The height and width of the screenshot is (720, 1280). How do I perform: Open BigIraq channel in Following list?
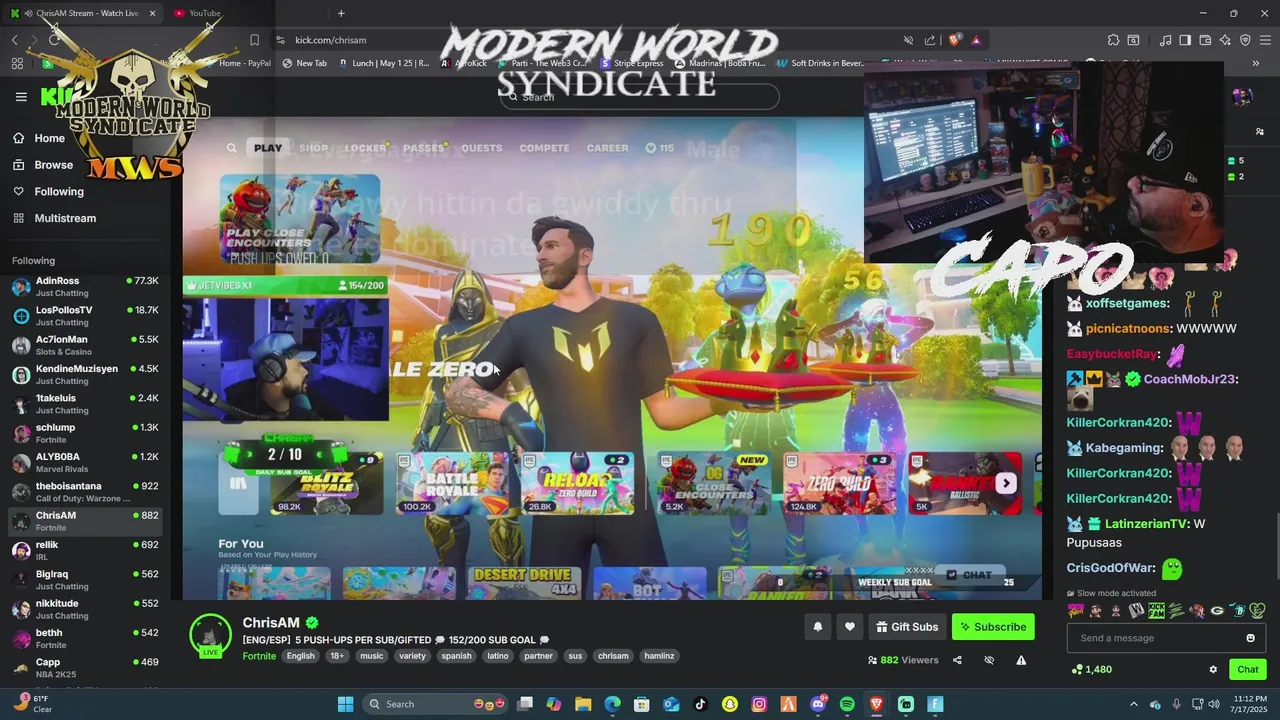[85, 580]
